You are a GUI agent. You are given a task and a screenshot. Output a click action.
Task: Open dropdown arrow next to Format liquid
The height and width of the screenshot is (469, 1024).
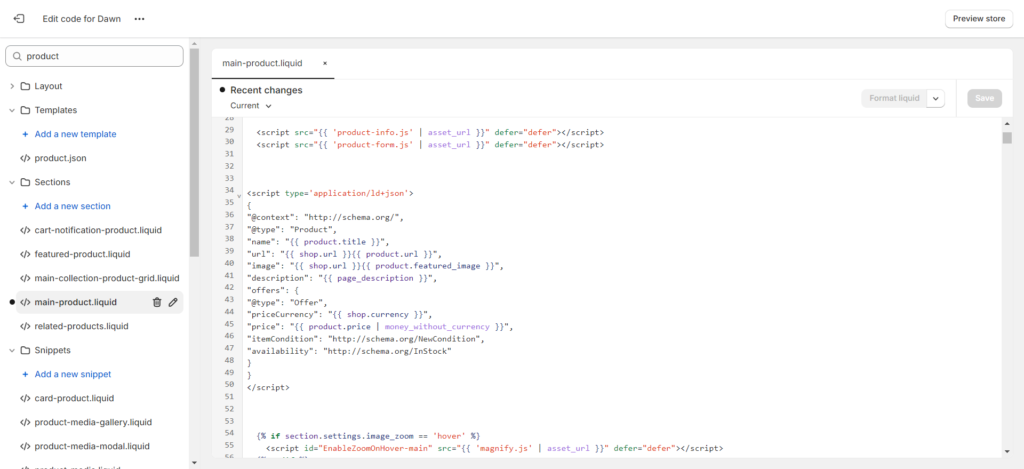[936, 99]
